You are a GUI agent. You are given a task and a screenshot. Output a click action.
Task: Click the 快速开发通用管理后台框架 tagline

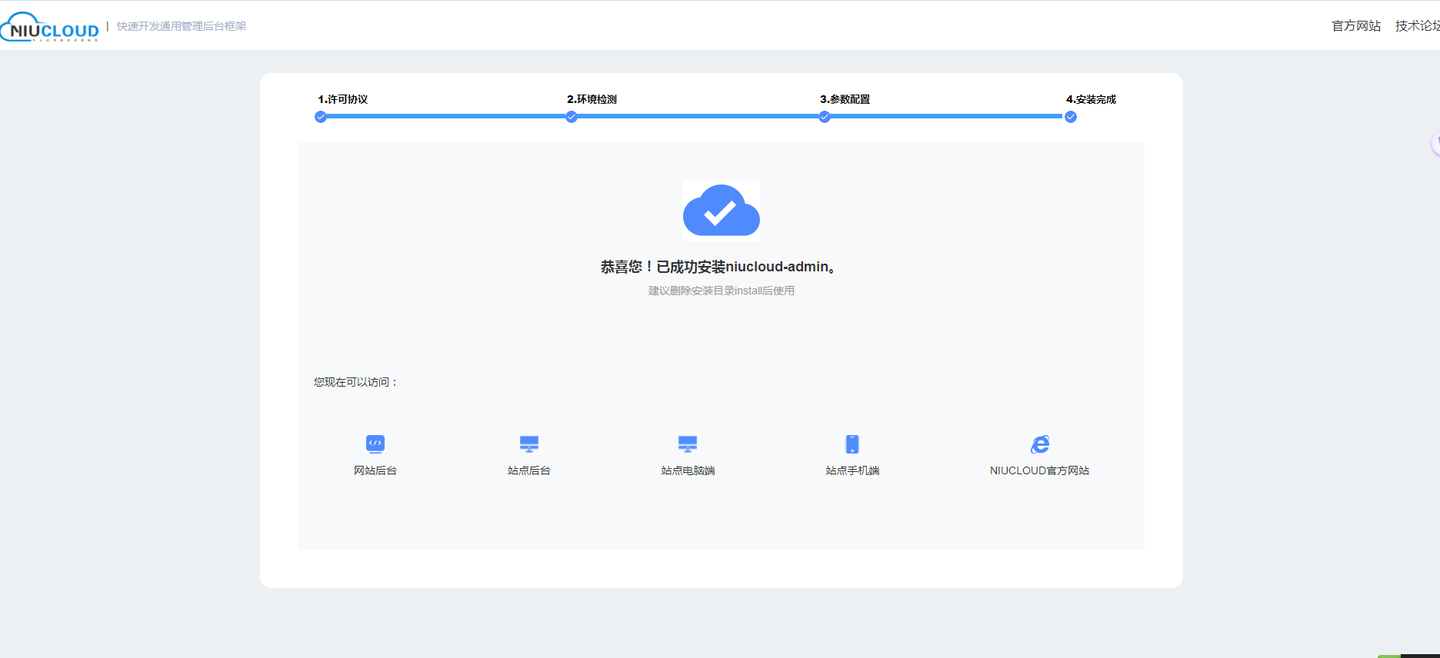pos(181,26)
